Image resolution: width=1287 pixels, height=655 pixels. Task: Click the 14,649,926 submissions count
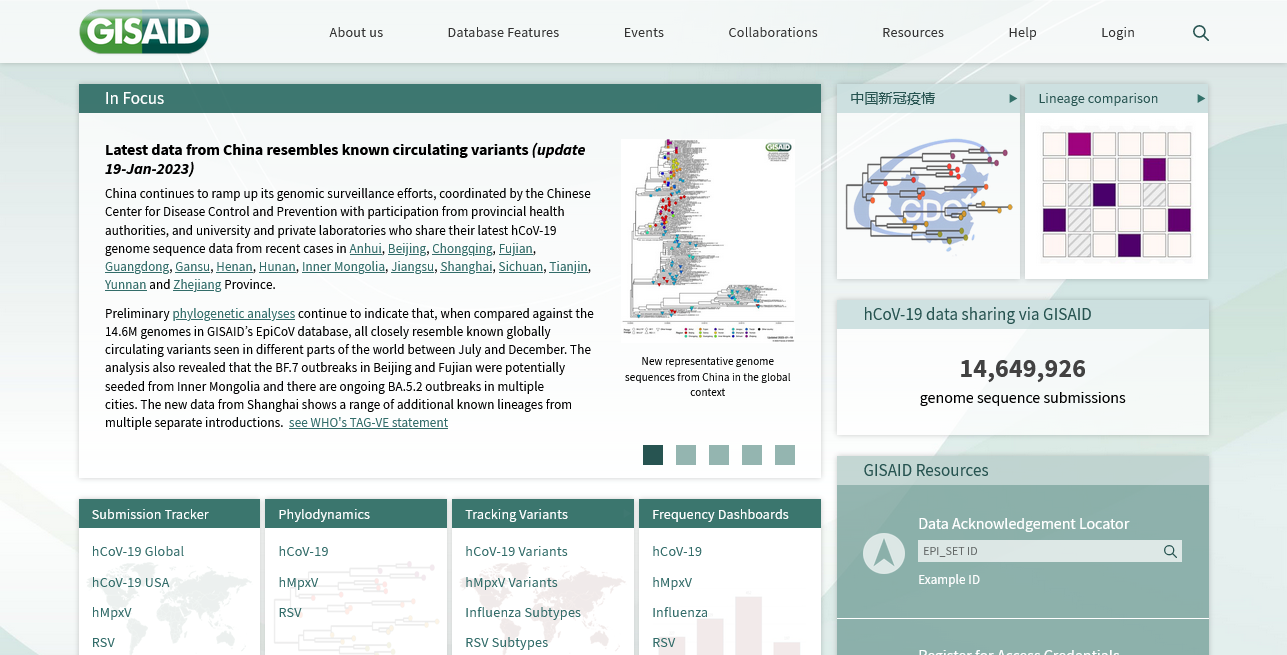coord(1022,368)
